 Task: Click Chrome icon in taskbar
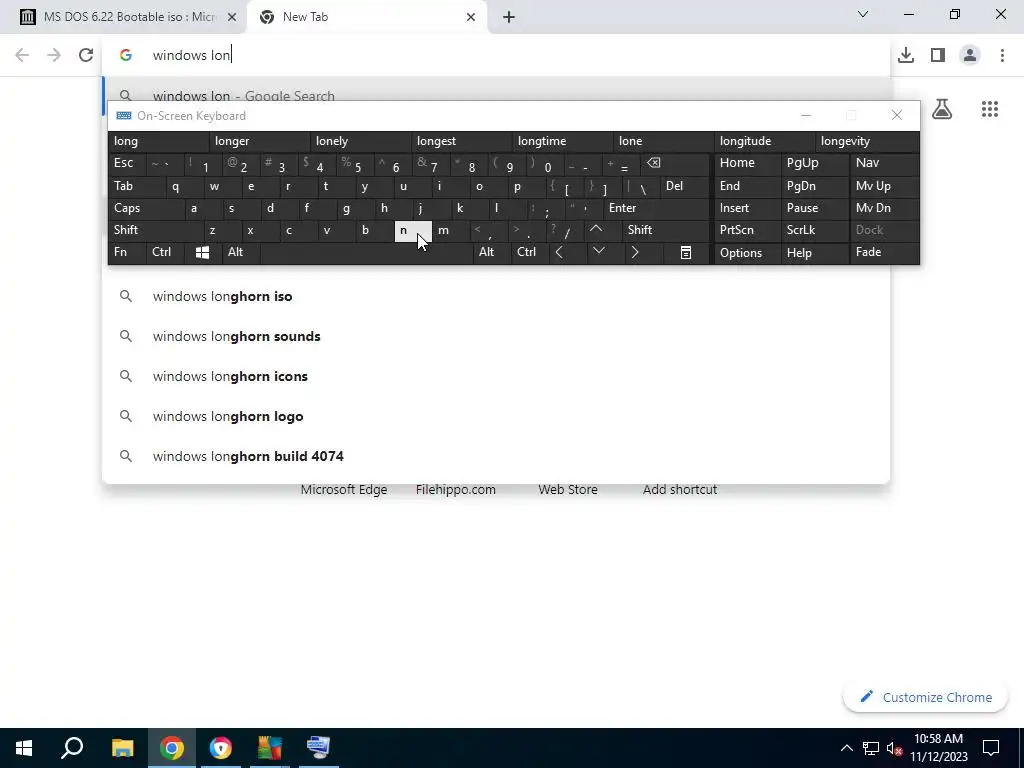tap(172, 748)
